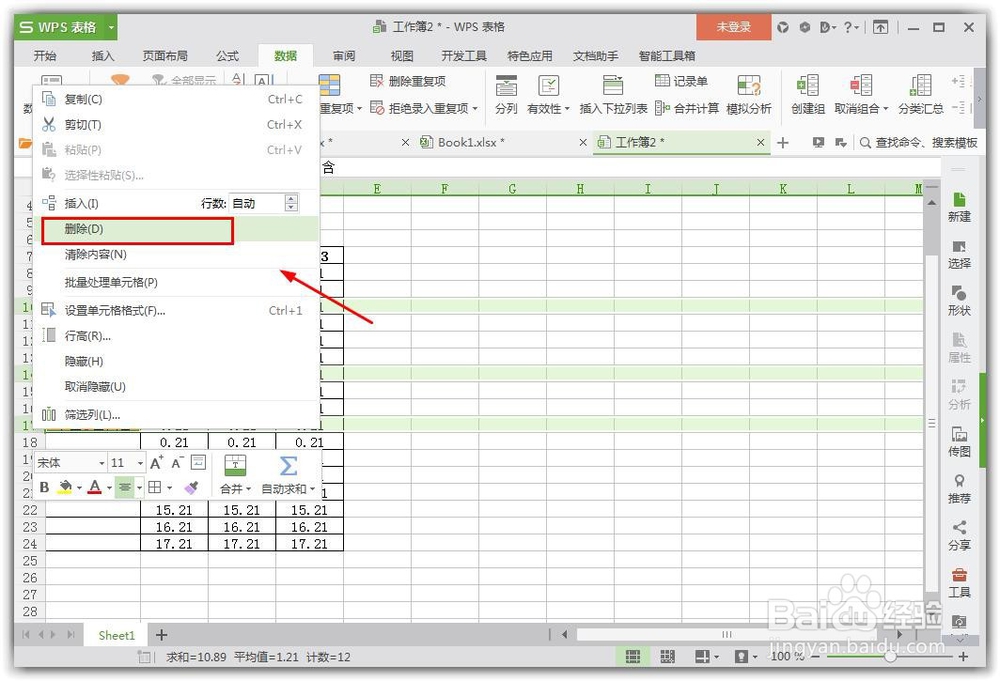The image size is (1000, 681).
Task: Click the AutoSum sigma icon
Action: point(288,466)
